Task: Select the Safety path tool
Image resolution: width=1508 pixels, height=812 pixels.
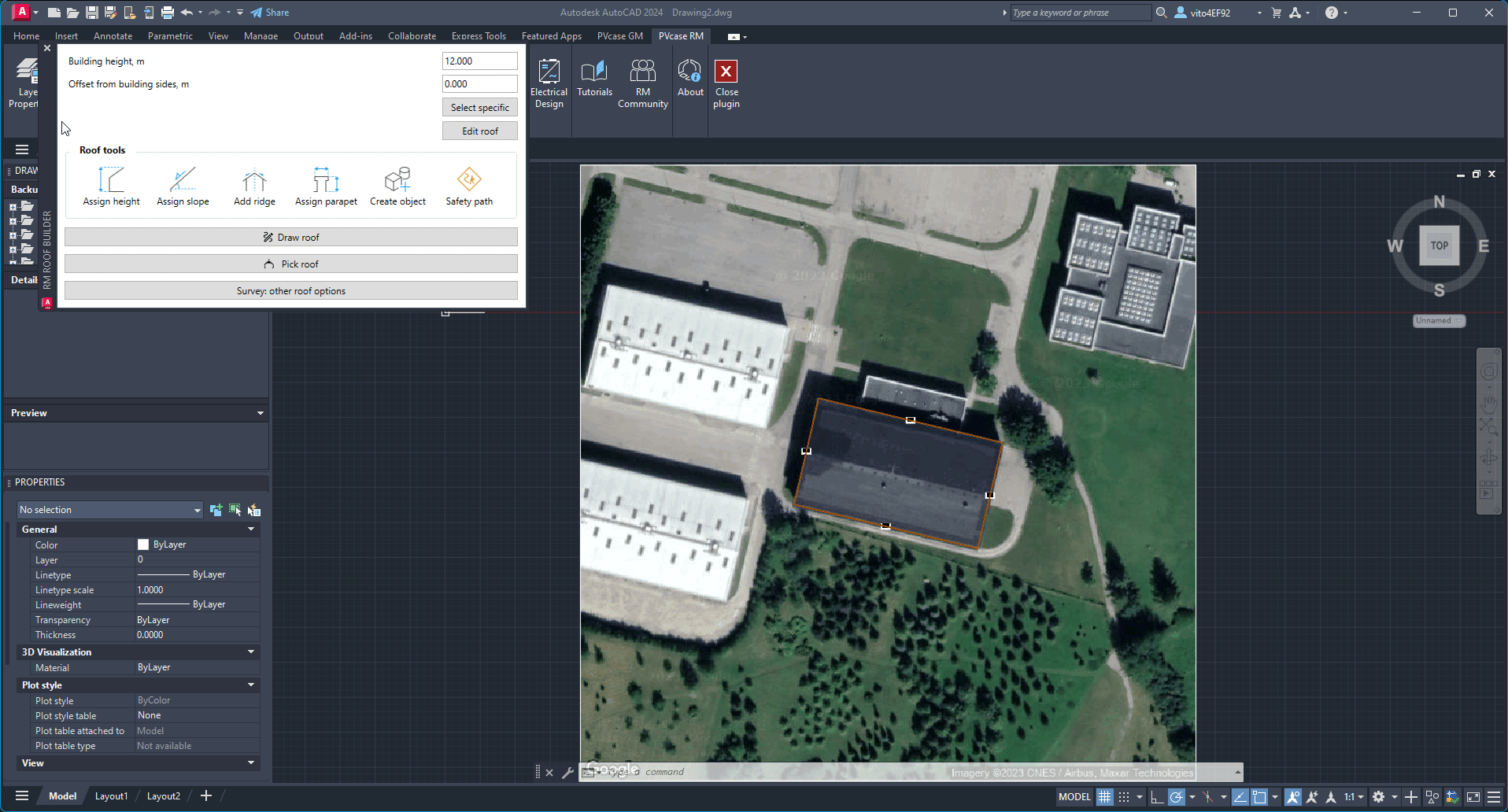Action: click(x=469, y=186)
